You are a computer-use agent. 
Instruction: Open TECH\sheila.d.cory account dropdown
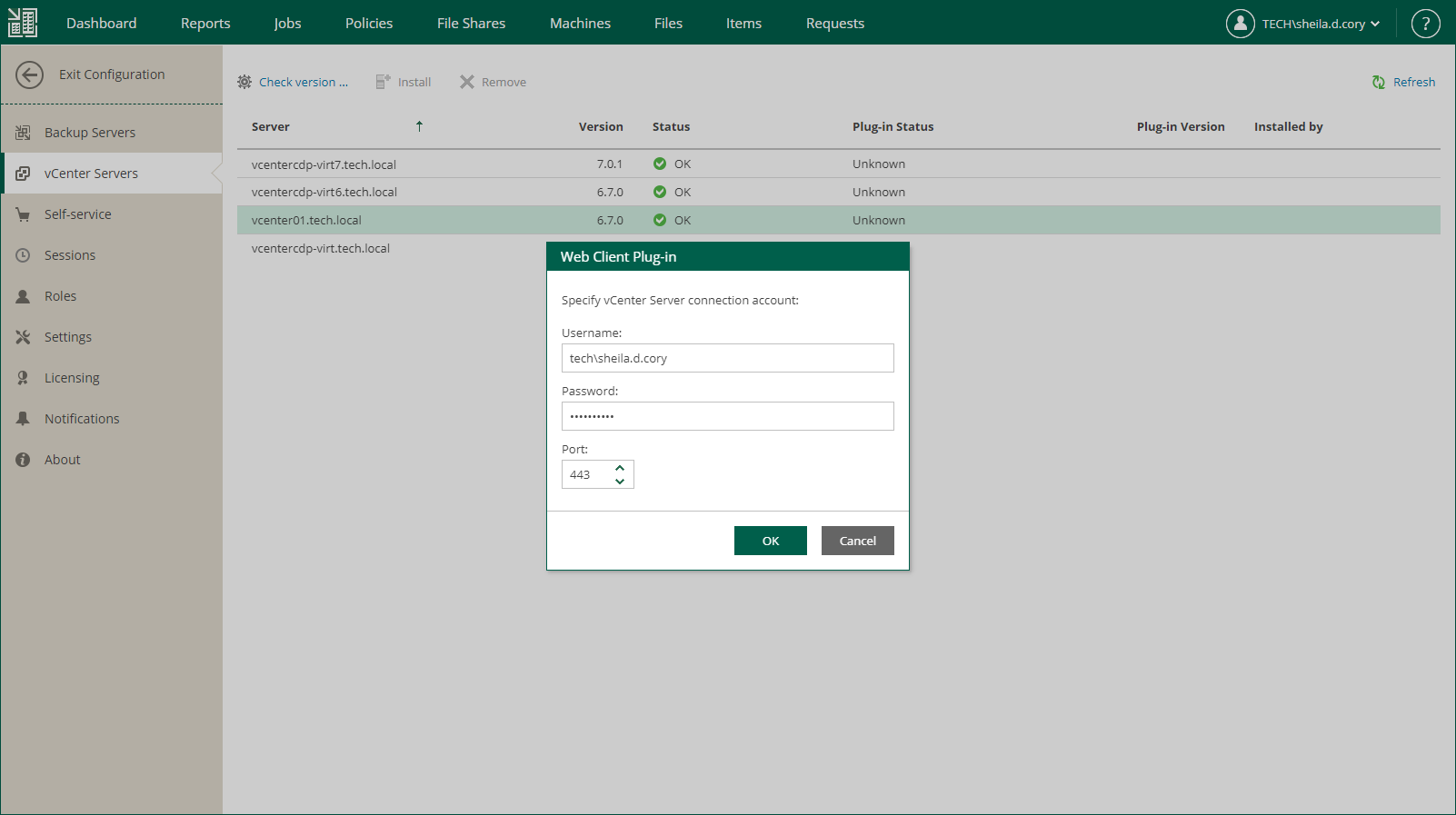(1321, 24)
